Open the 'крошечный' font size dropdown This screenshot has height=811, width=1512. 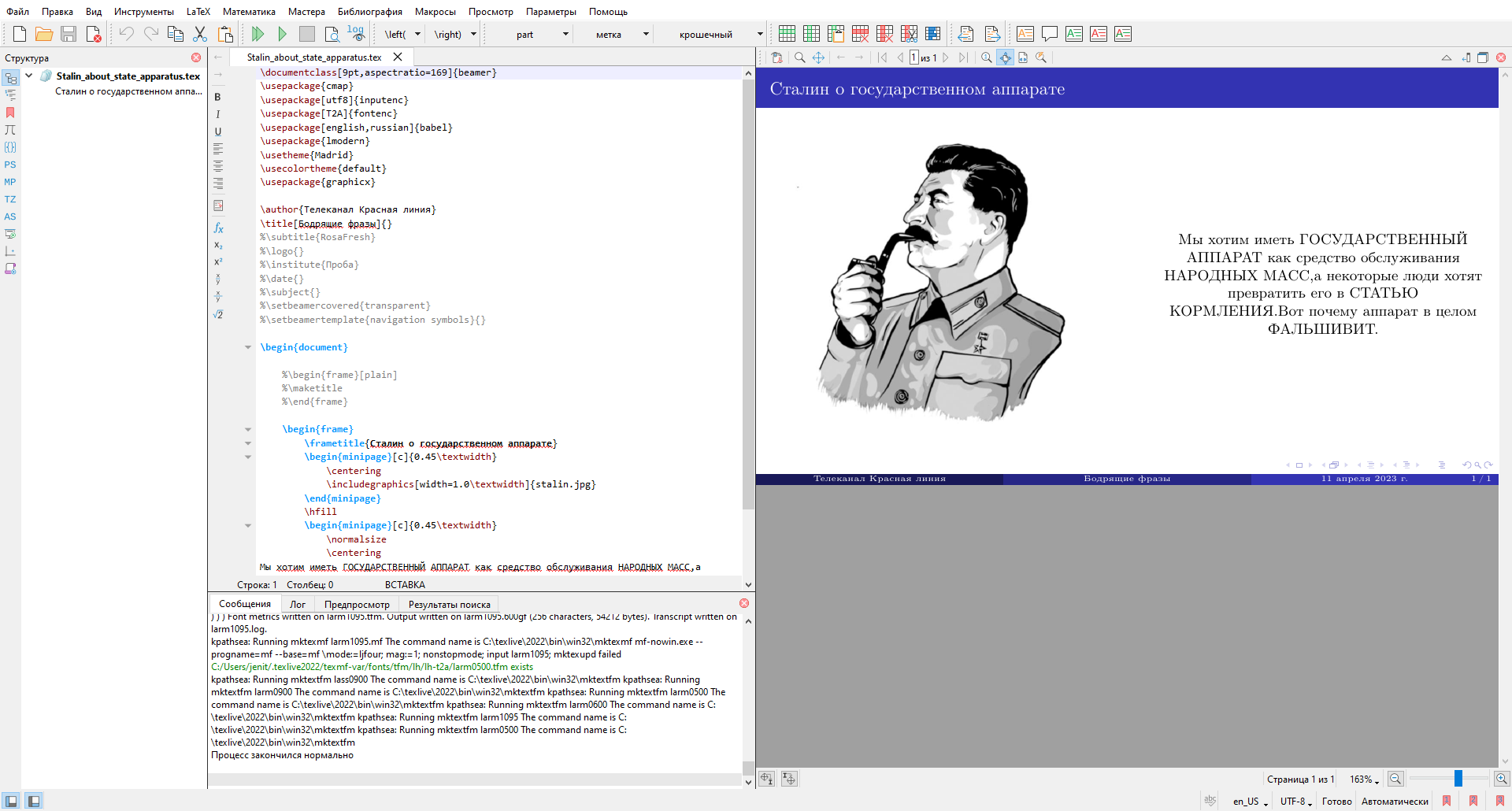coord(760,34)
